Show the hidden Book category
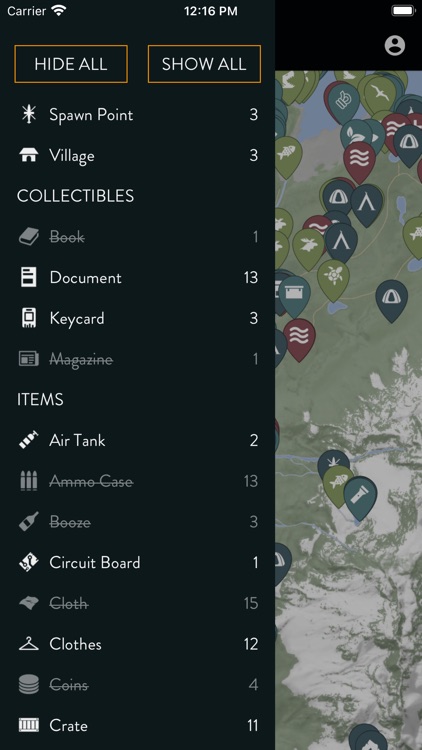The image size is (422, 750). tap(137, 237)
